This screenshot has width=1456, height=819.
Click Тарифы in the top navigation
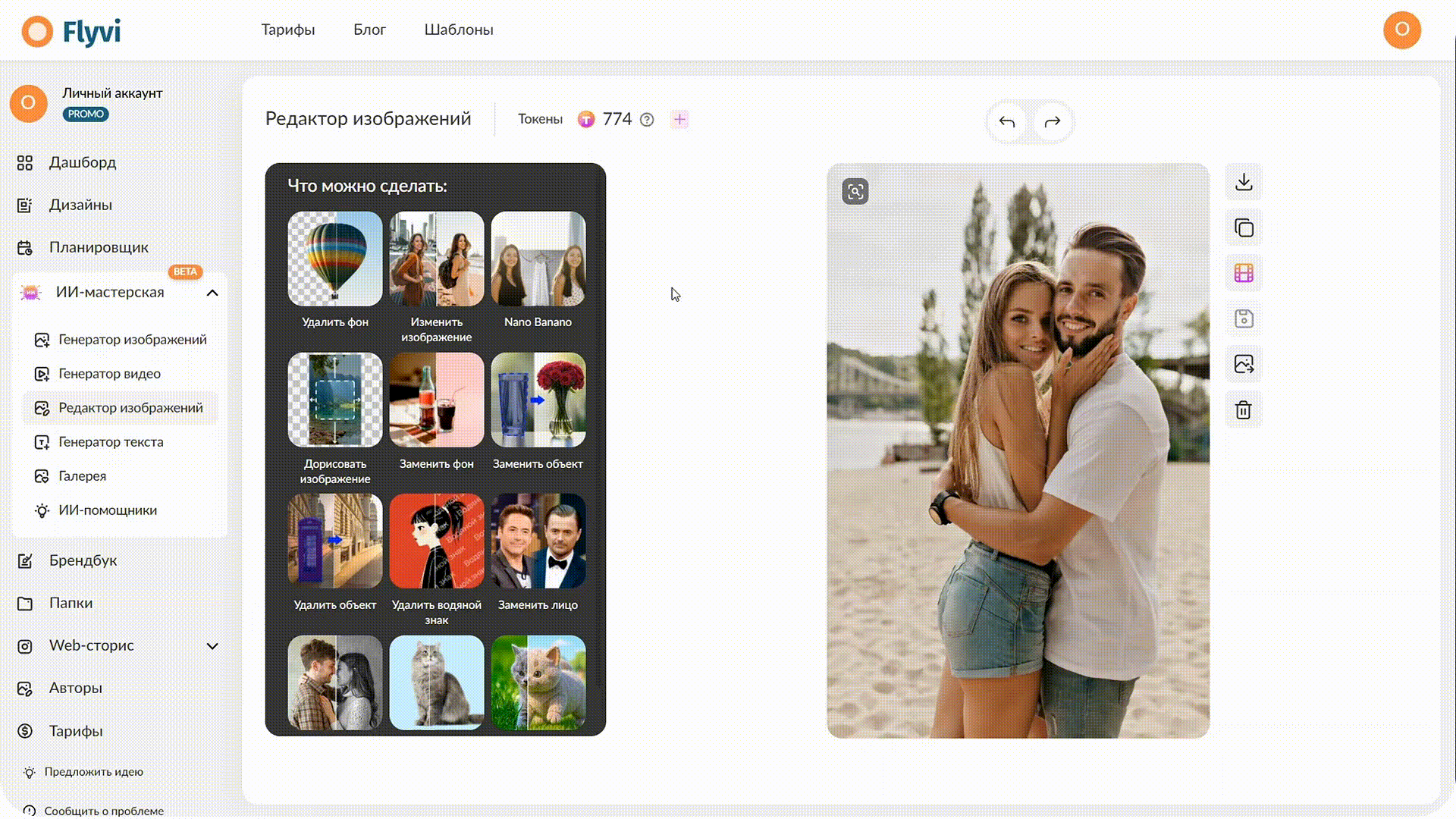(288, 30)
